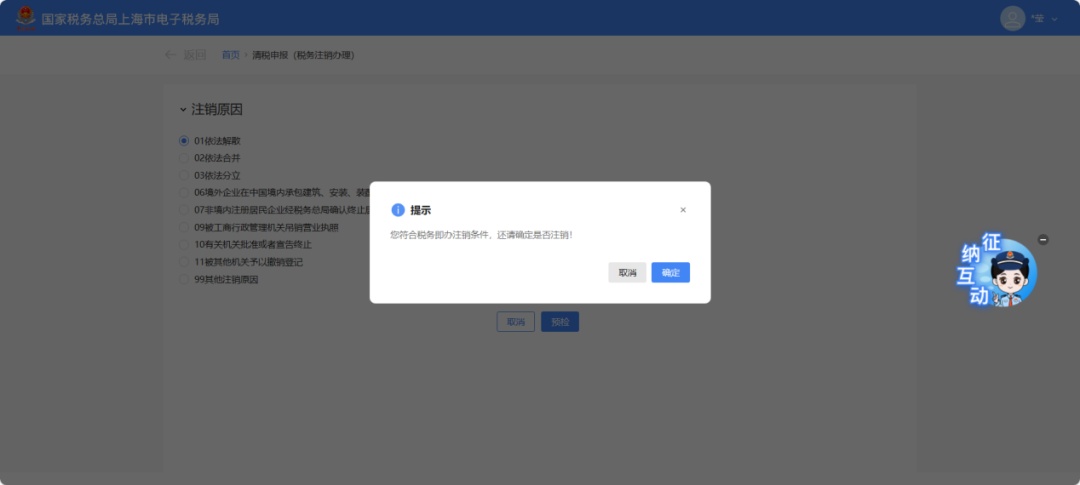Viewport: 1080px width, 485px height.
Task: Click the page 取消 button beside 预检
Action: point(515,322)
